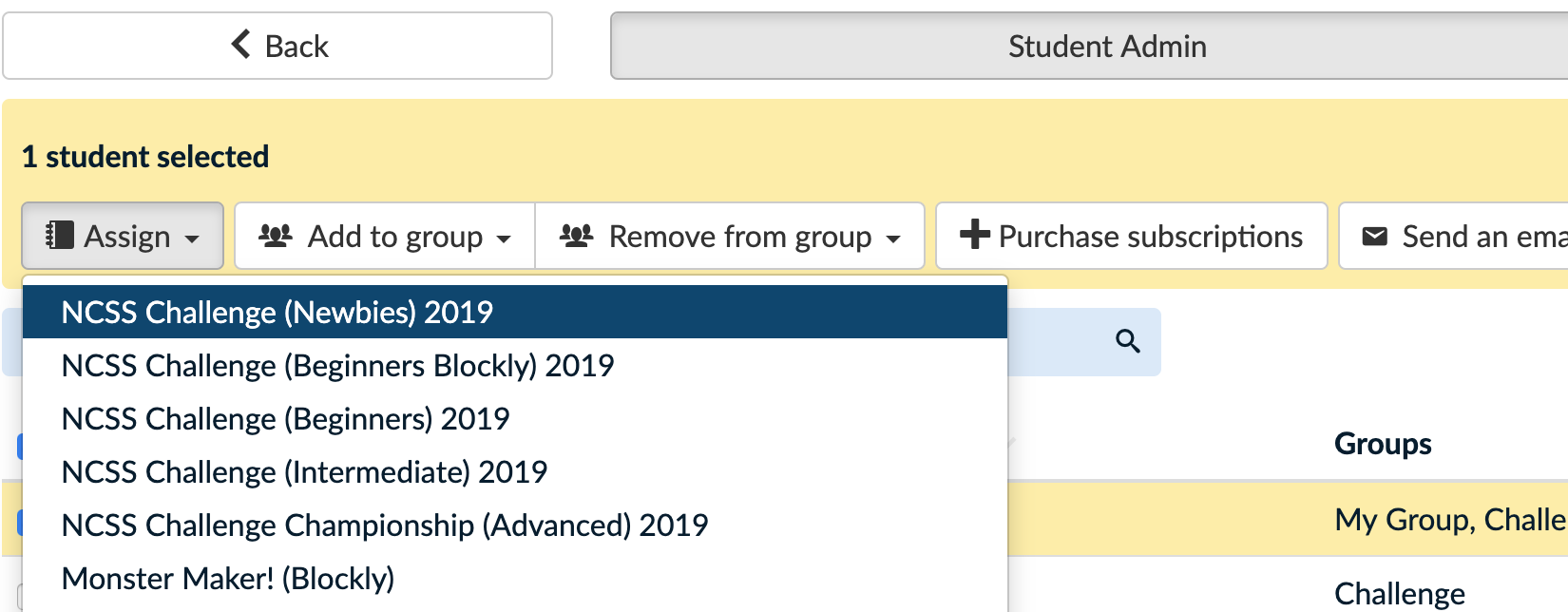The image size is (1568, 612).
Task: Pick NCSS Challenge (Intermediate) 2019
Action: (x=304, y=472)
